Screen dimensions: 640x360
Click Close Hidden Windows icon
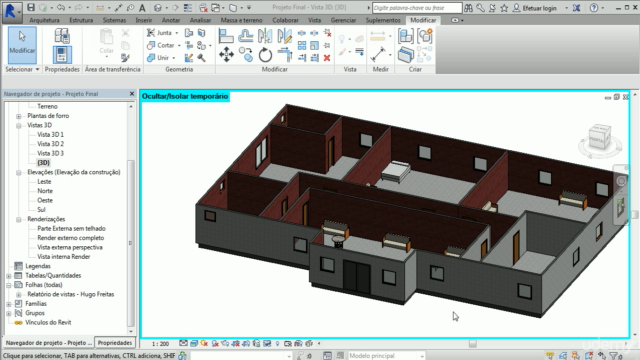203,7
